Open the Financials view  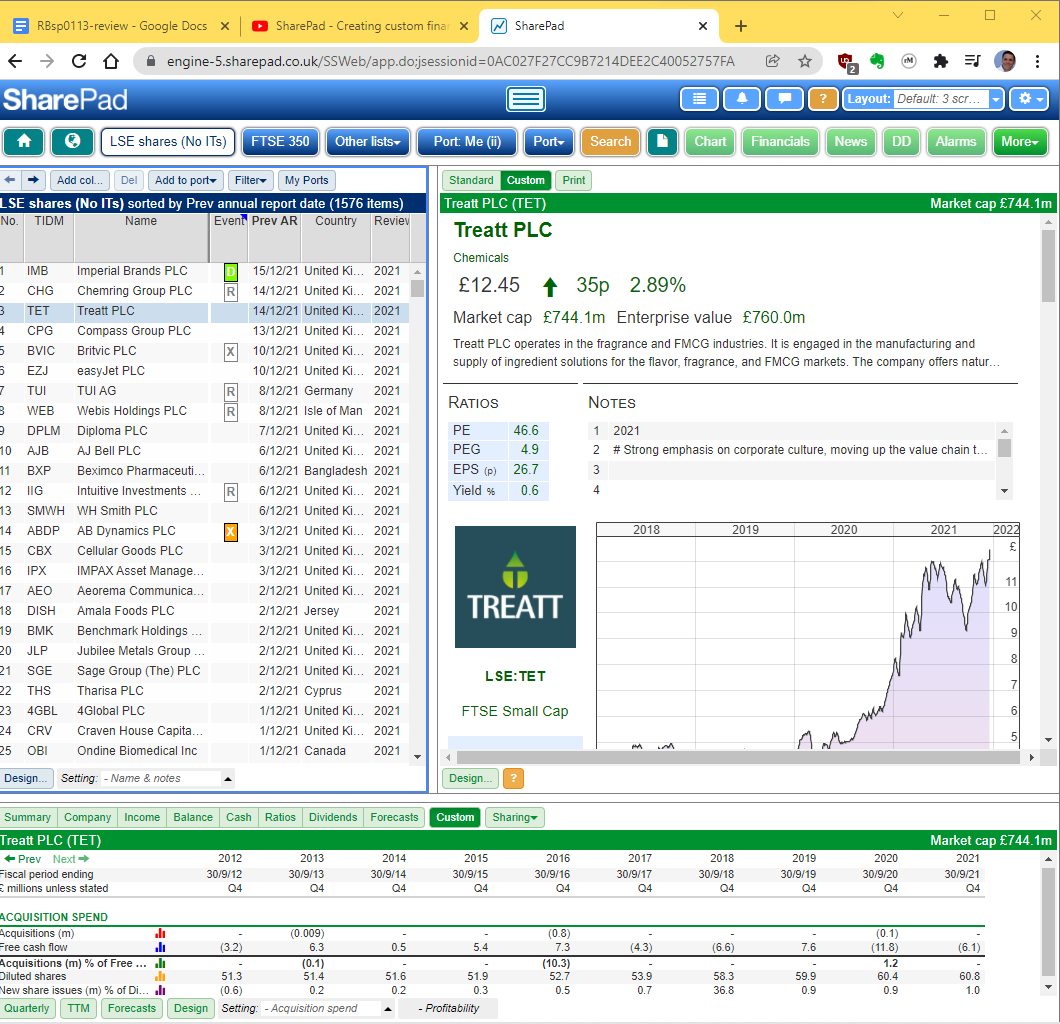780,141
